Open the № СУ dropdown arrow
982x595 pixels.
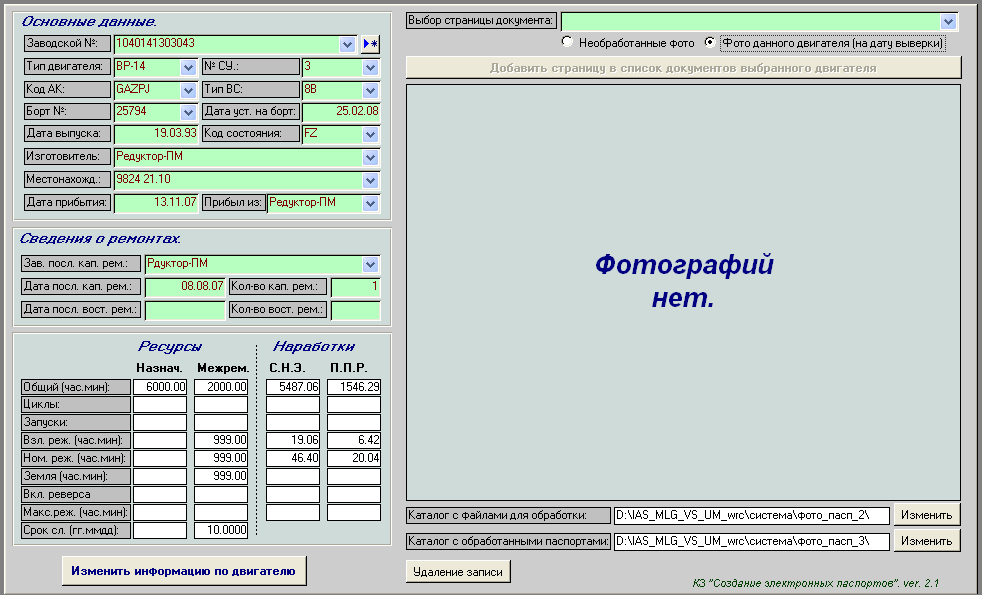[x=371, y=67]
